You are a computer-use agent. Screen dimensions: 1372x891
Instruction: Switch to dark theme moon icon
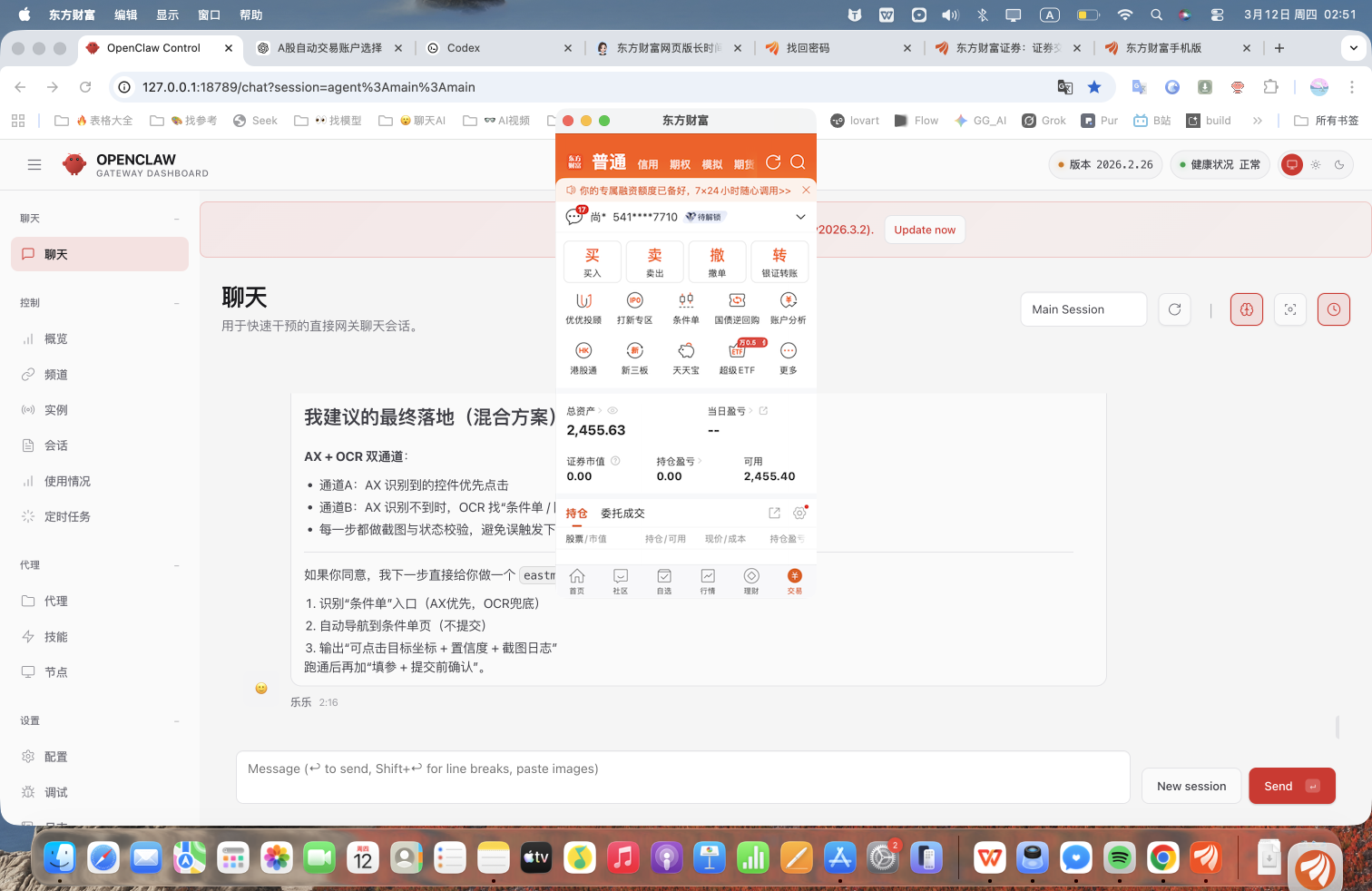(1338, 165)
